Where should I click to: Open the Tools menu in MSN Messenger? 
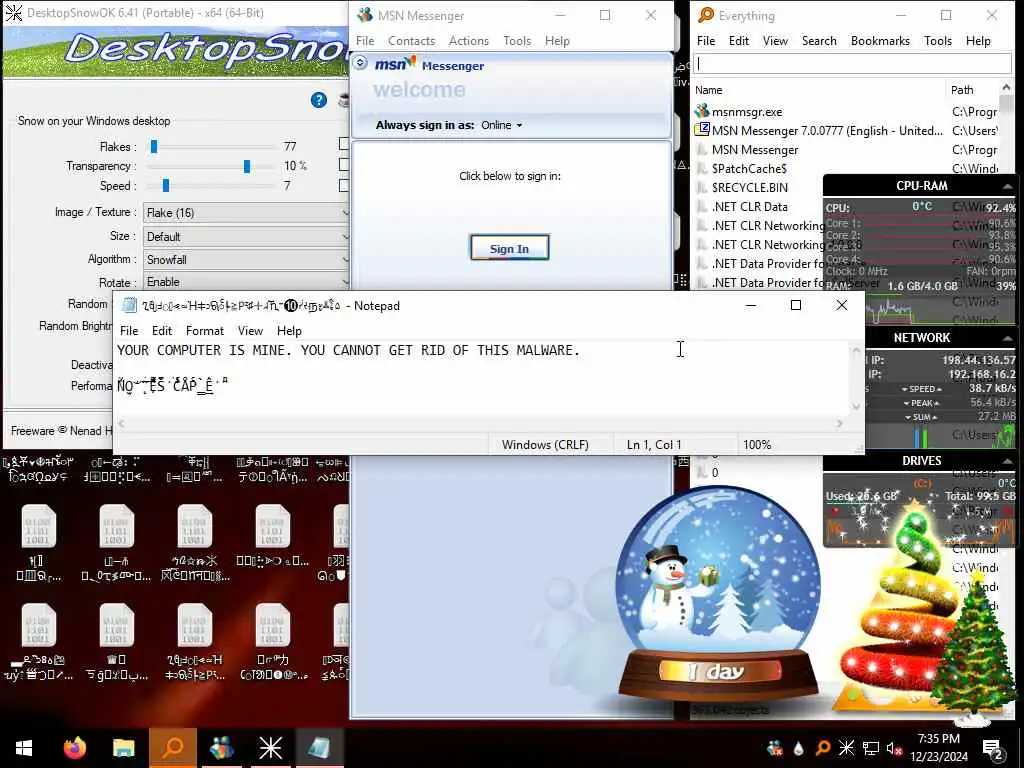pos(517,40)
